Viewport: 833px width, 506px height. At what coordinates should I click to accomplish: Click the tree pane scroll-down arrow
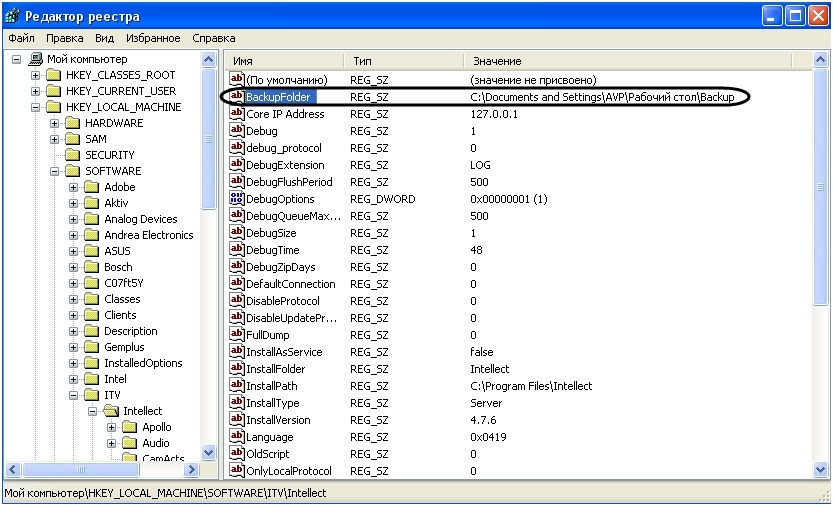click(209, 453)
